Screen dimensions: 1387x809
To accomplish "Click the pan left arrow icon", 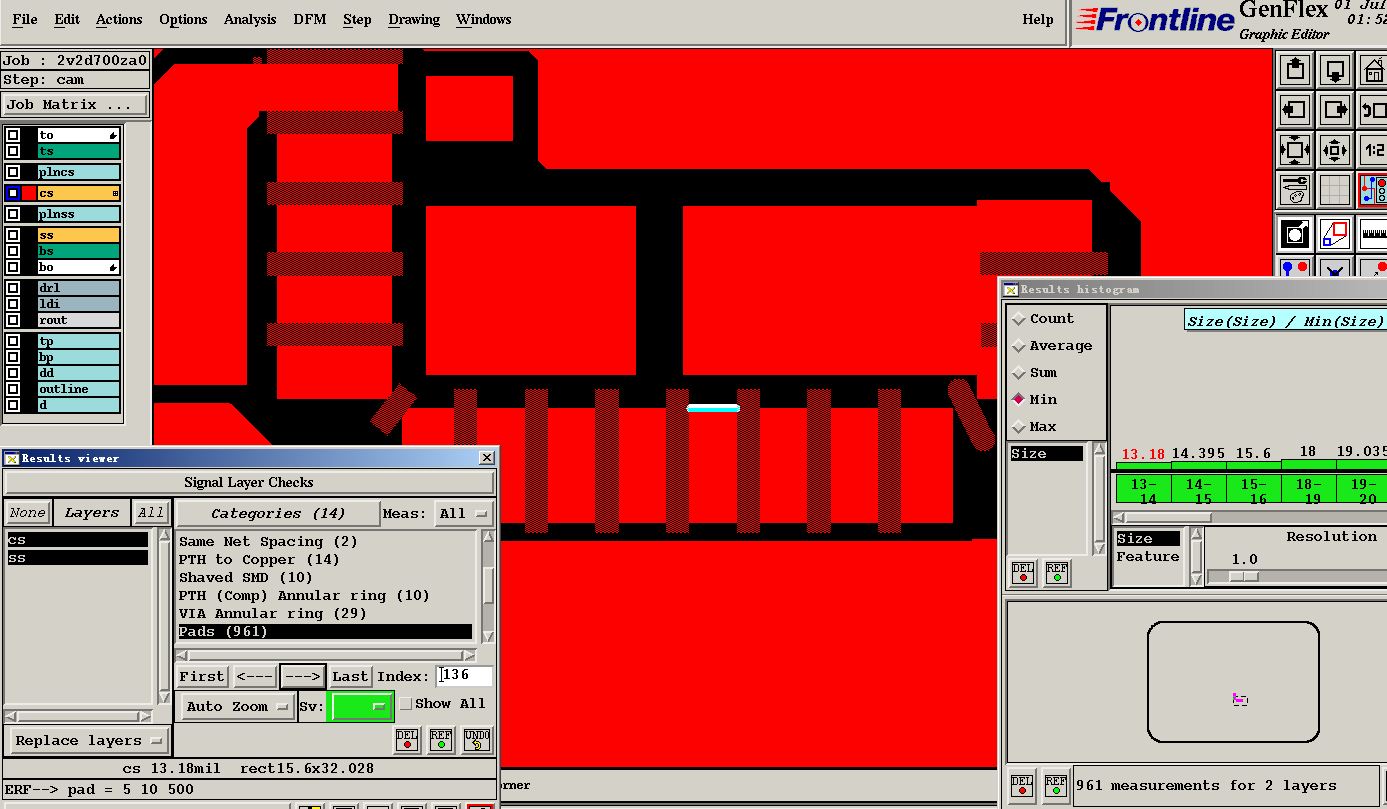I will [x=1295, y=110].
